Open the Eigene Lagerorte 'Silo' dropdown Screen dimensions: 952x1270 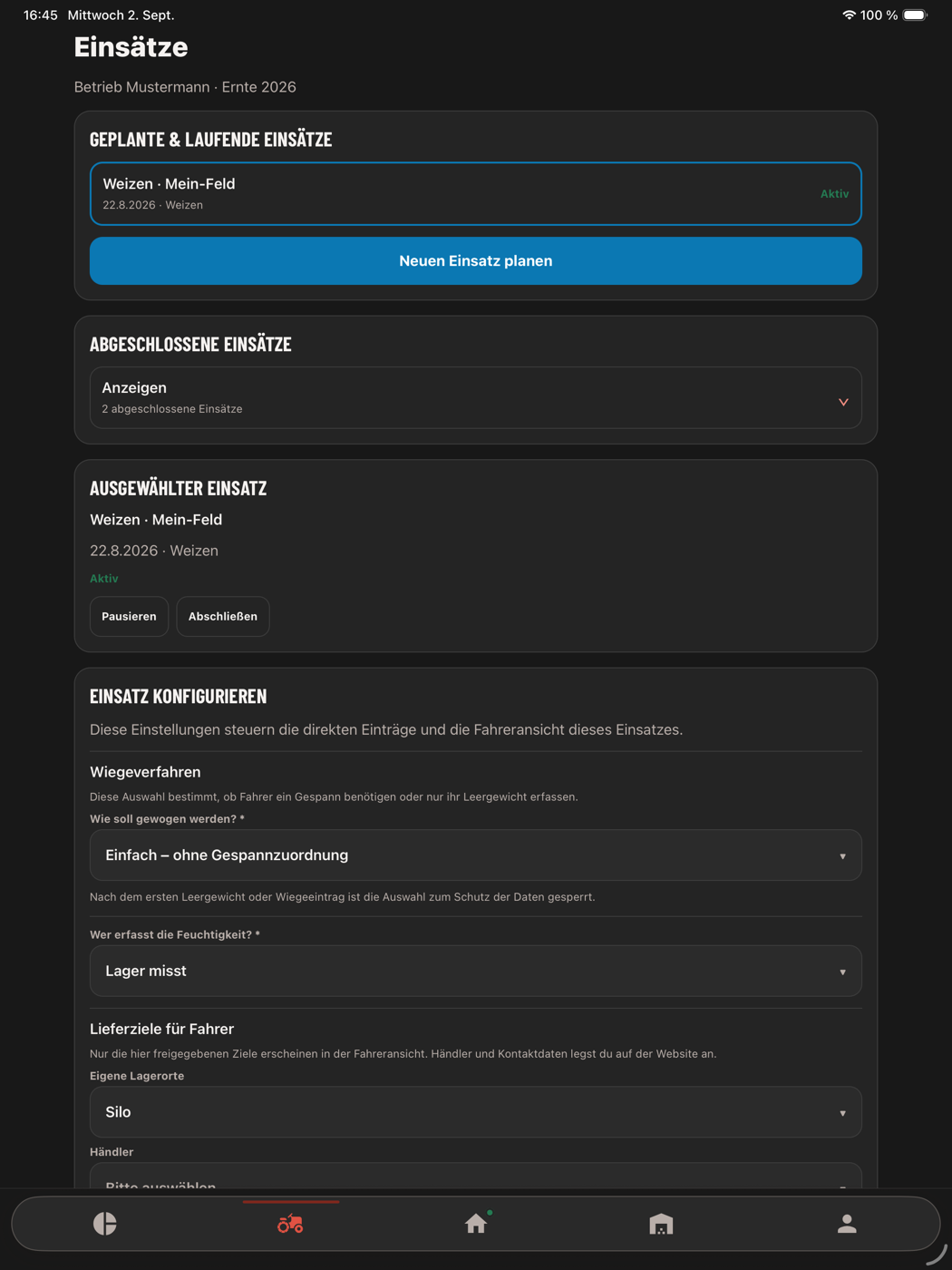click(476, 1112)
